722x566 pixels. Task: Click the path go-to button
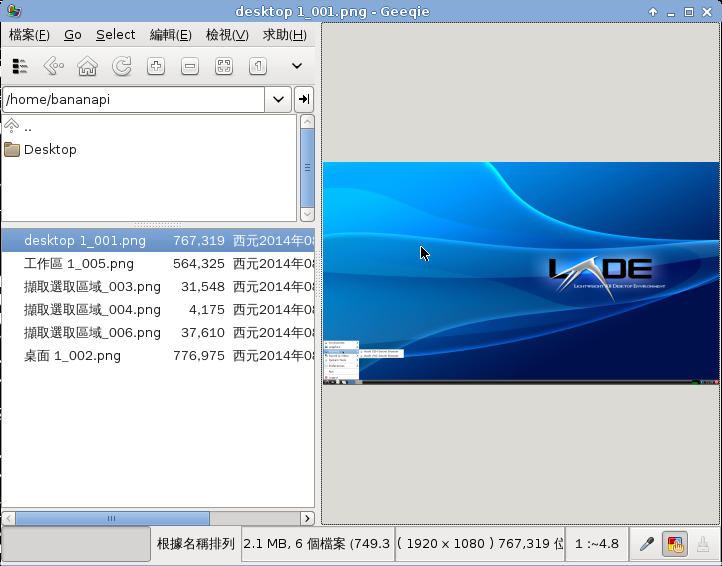304,99
